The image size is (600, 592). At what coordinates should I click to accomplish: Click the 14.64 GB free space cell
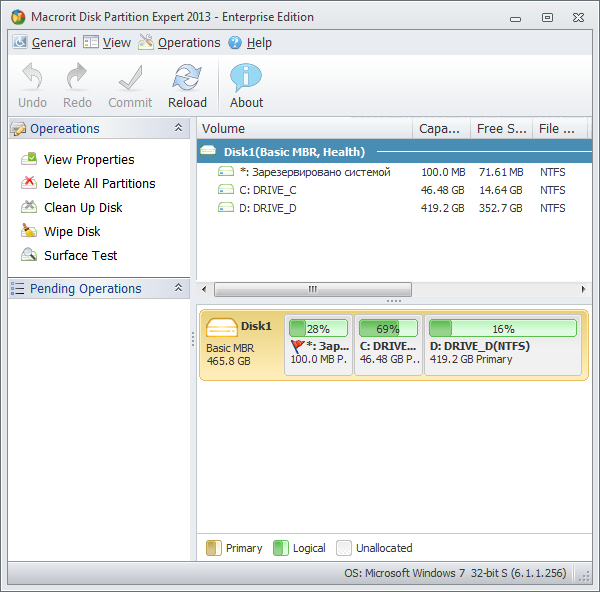(501, 190)
